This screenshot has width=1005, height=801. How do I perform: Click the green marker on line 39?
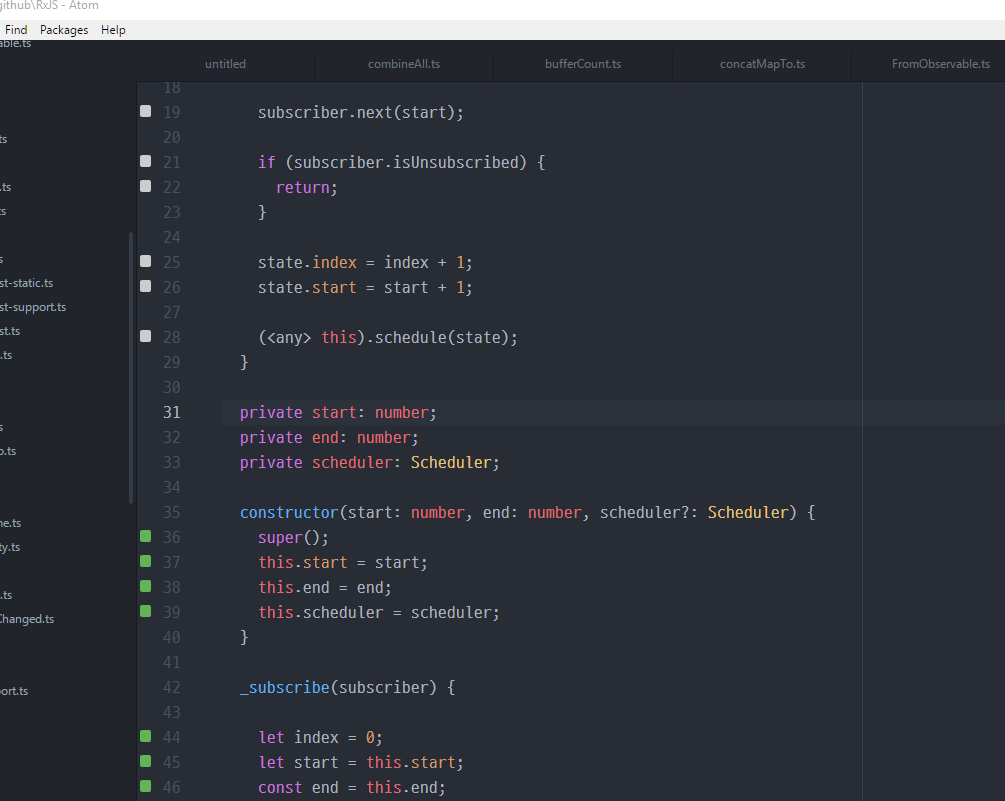pyautogui.click(x=145, y=611)
